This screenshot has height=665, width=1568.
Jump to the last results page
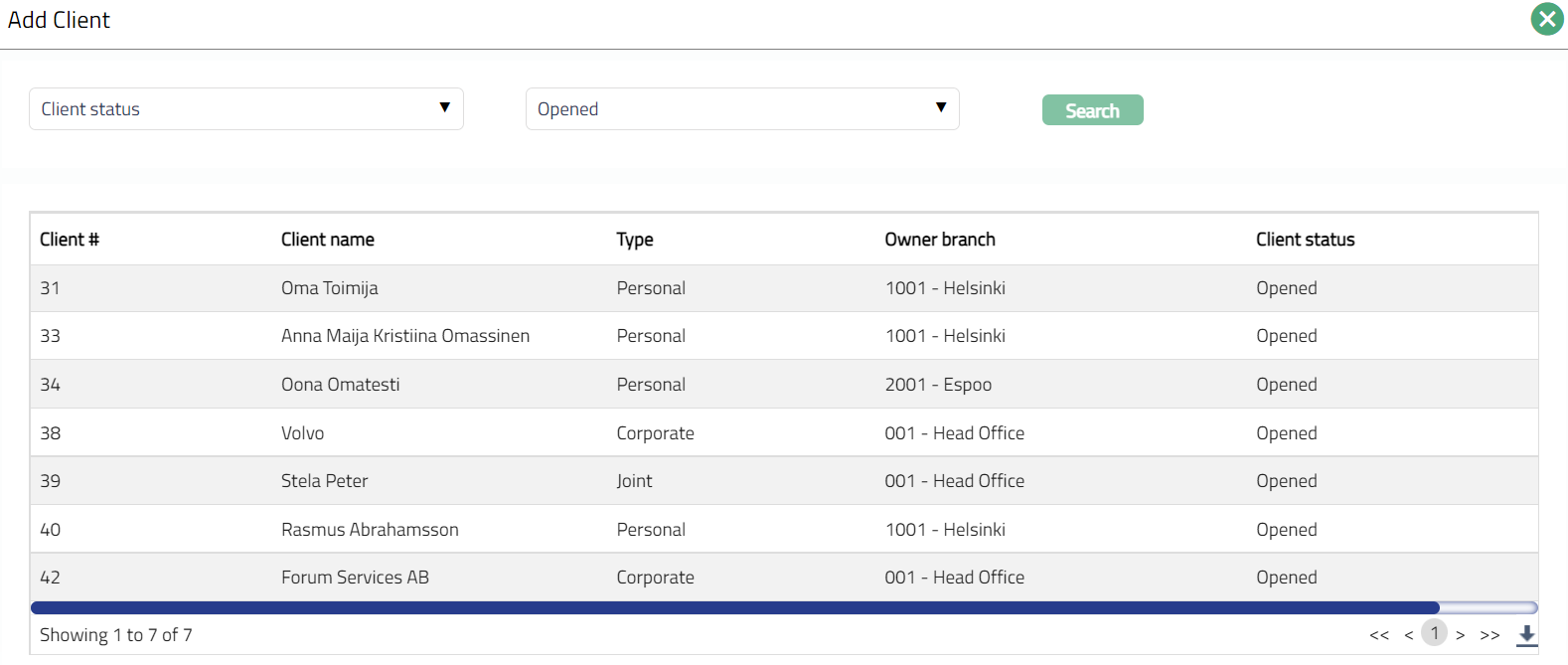[1490, 635]
